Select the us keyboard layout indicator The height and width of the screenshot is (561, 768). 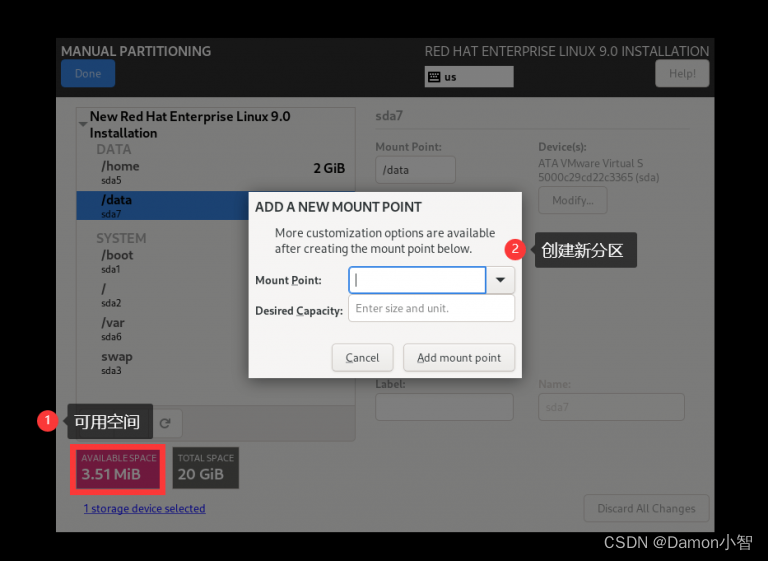tap(469, 77)
